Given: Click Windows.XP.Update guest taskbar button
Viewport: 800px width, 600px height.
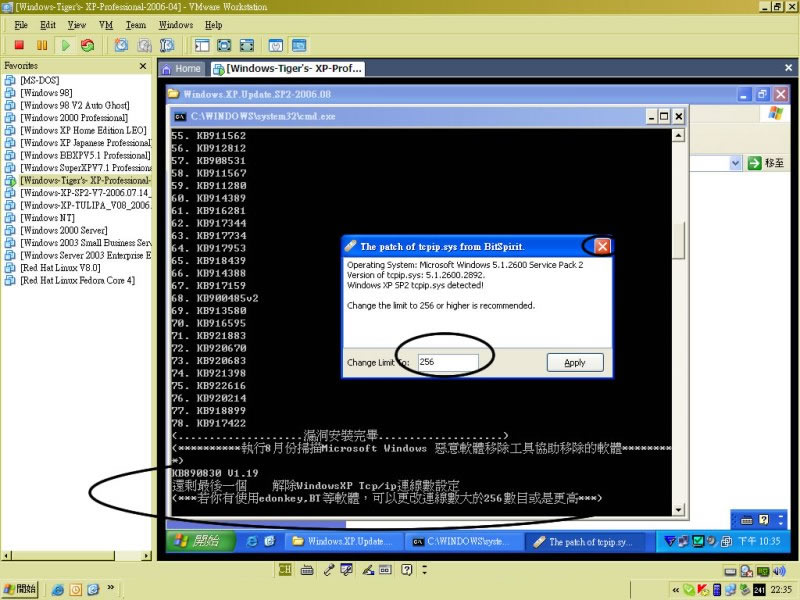Looking at the screenshot, I should pos(343,541).
